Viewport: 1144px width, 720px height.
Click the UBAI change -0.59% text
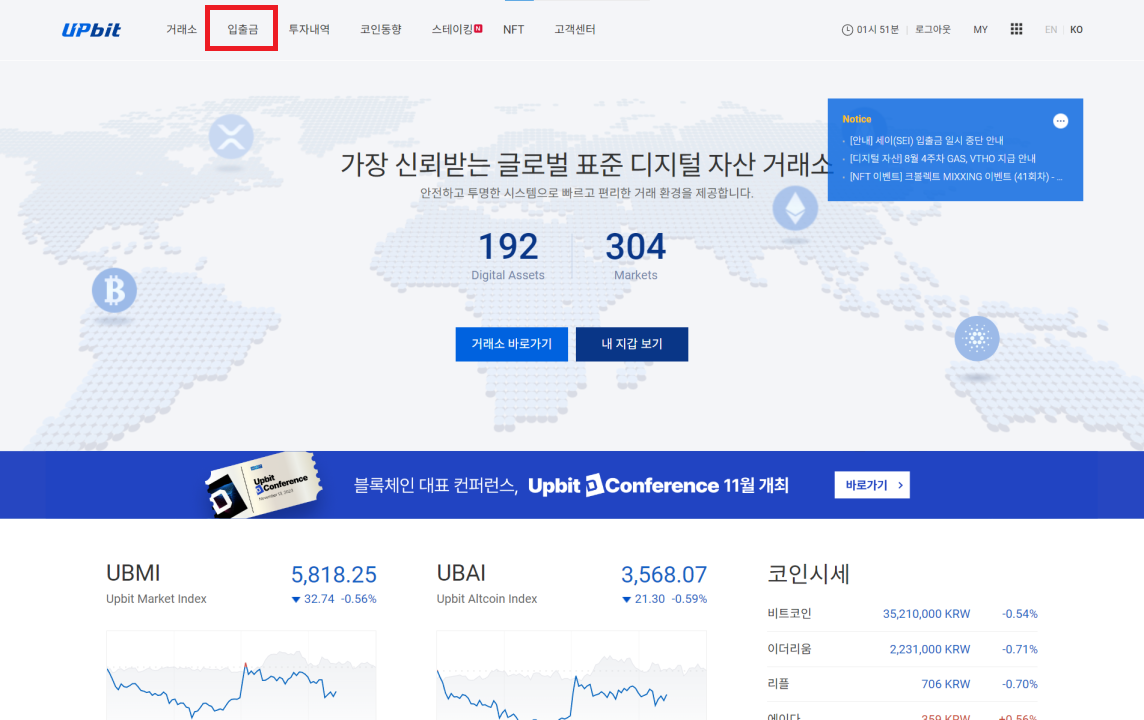coord(689,599)
